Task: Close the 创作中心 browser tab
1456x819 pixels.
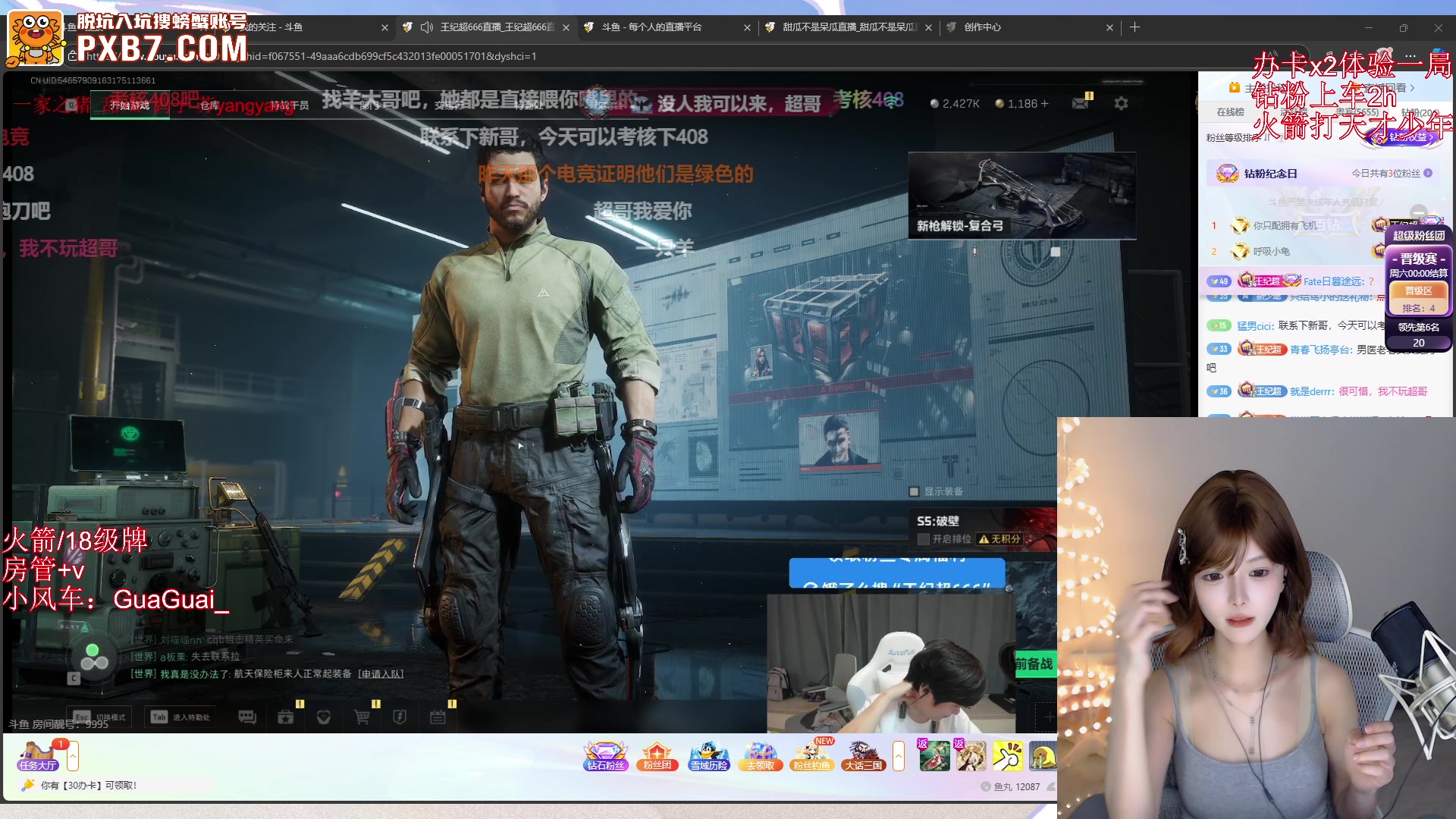Action: coord(1109,27)
